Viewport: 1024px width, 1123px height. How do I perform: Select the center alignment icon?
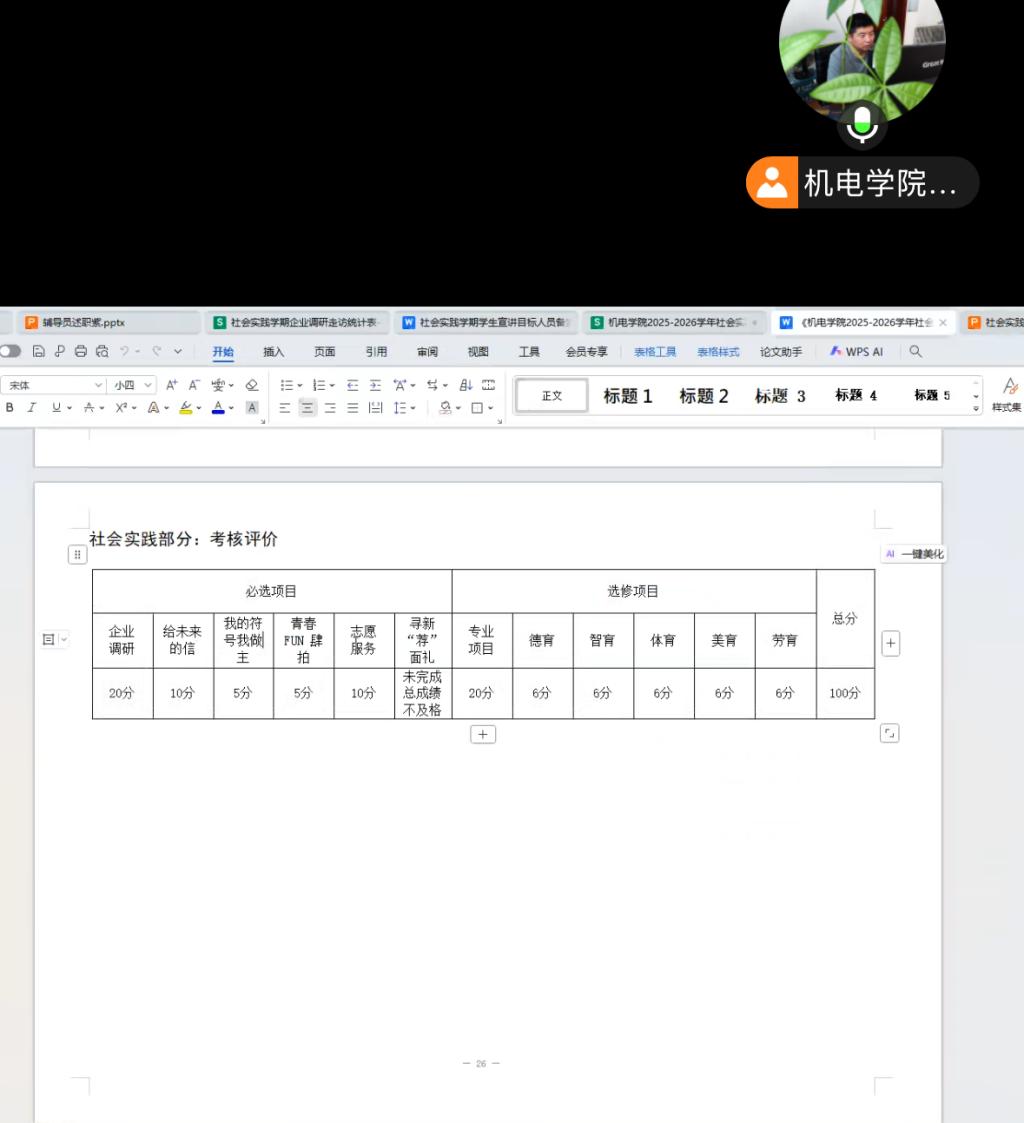pos(307,408)
